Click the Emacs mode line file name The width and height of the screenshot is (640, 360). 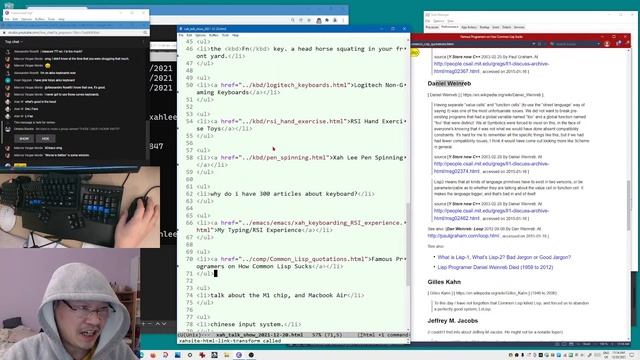[x=260, y=335]
